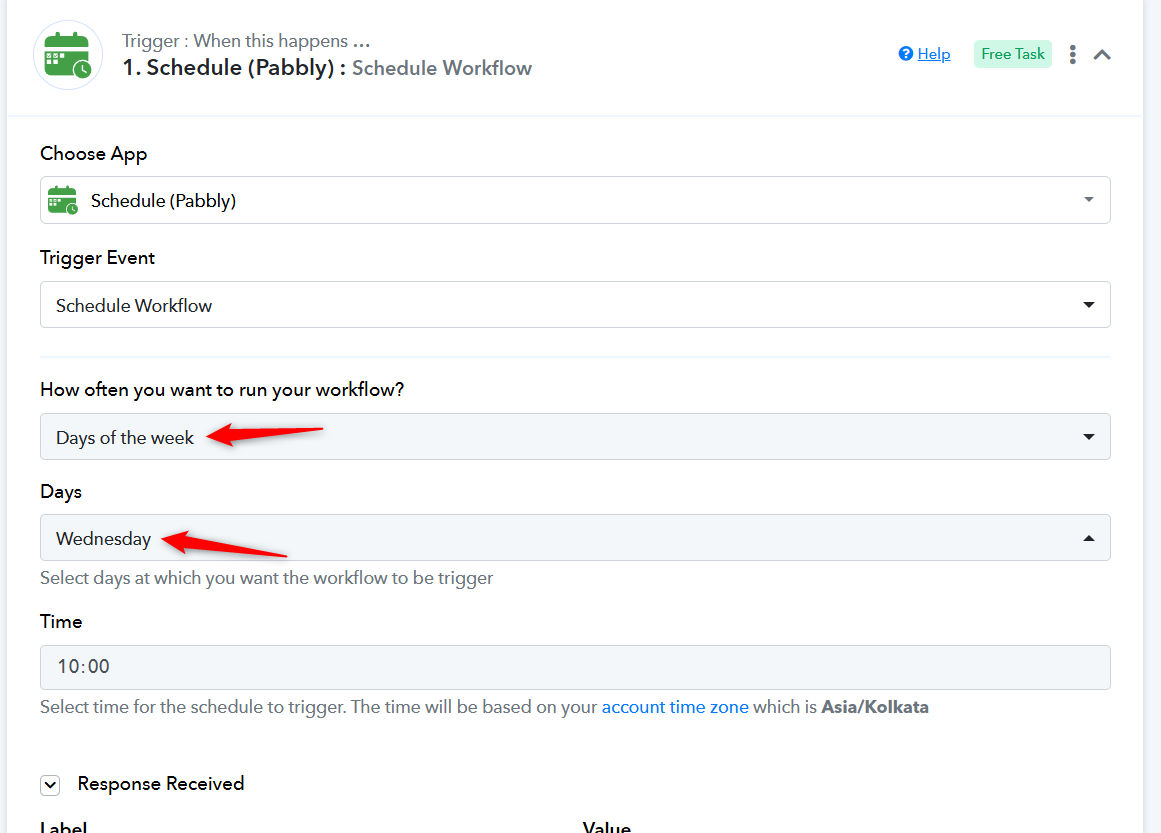
Task: Click the blue Help question mark icon
Action: [906, 54]
